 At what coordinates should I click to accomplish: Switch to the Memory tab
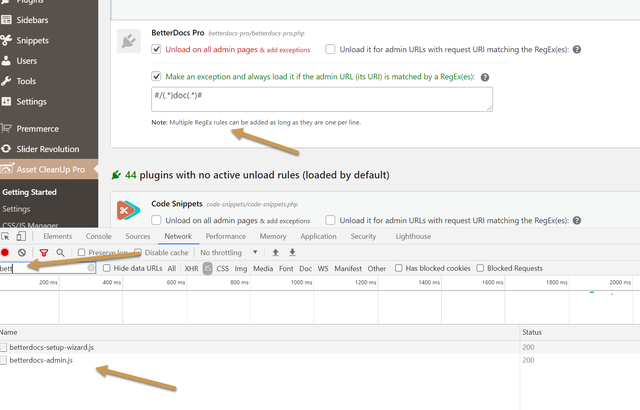click(273, 236)
